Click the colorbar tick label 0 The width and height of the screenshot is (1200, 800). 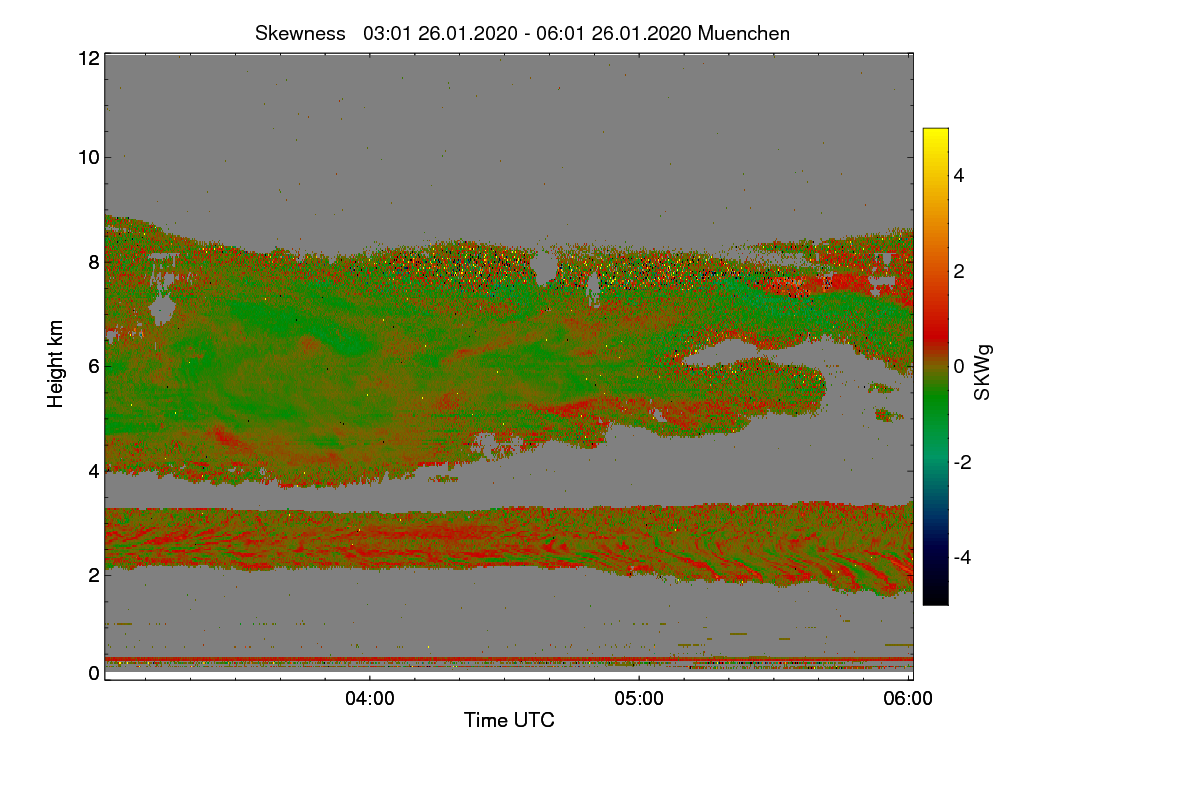pyautogui.click(x=961, y=366)
